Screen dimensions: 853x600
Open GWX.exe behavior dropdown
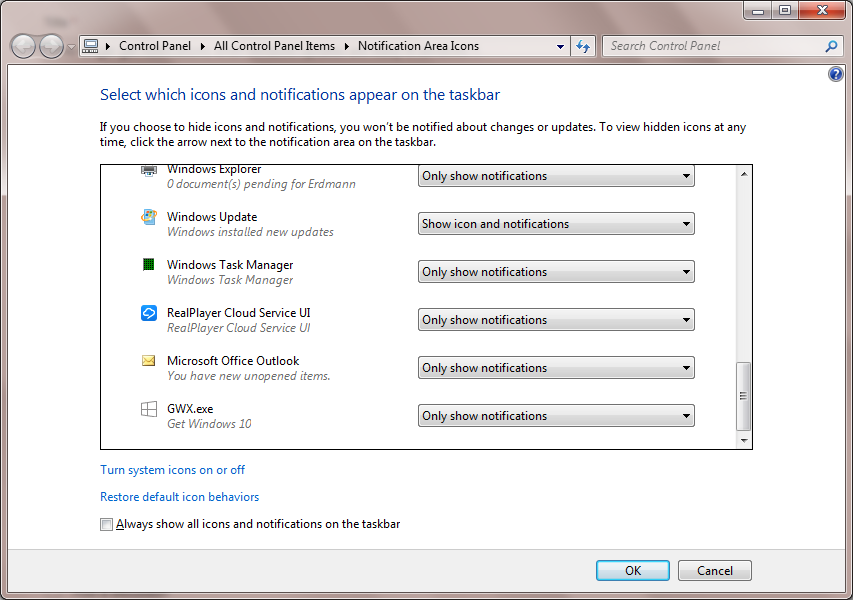pos(556,416)
